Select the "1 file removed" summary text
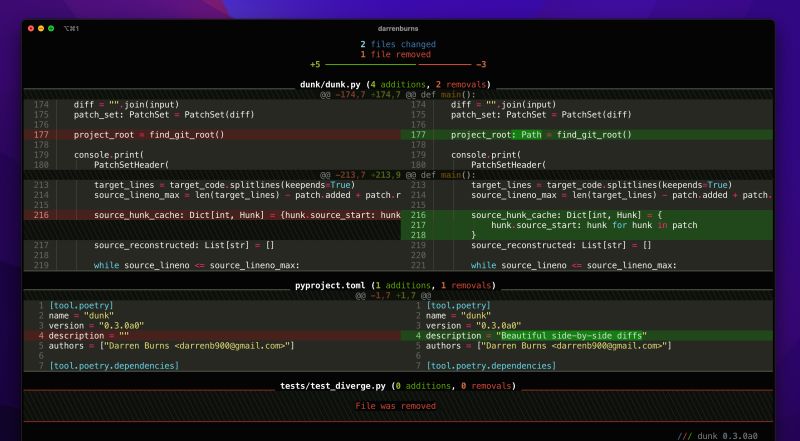Image resolution: width=800 pixels, height=441 pixels. [x=395, y=54]
